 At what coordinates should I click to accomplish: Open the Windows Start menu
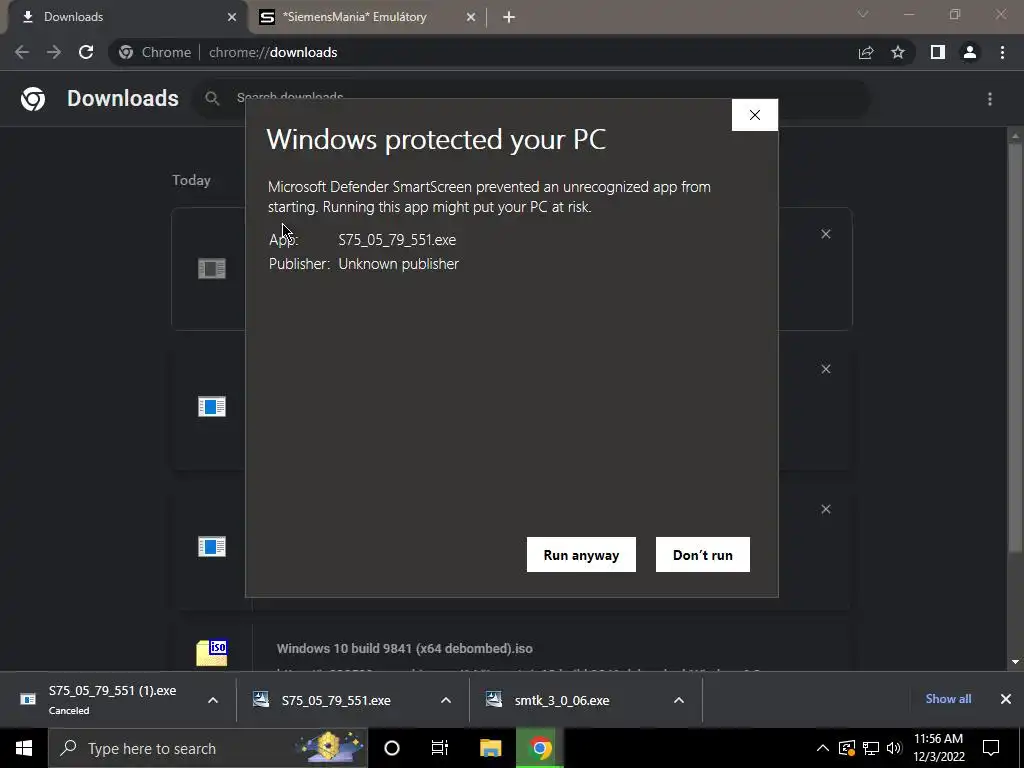point(24,748)
